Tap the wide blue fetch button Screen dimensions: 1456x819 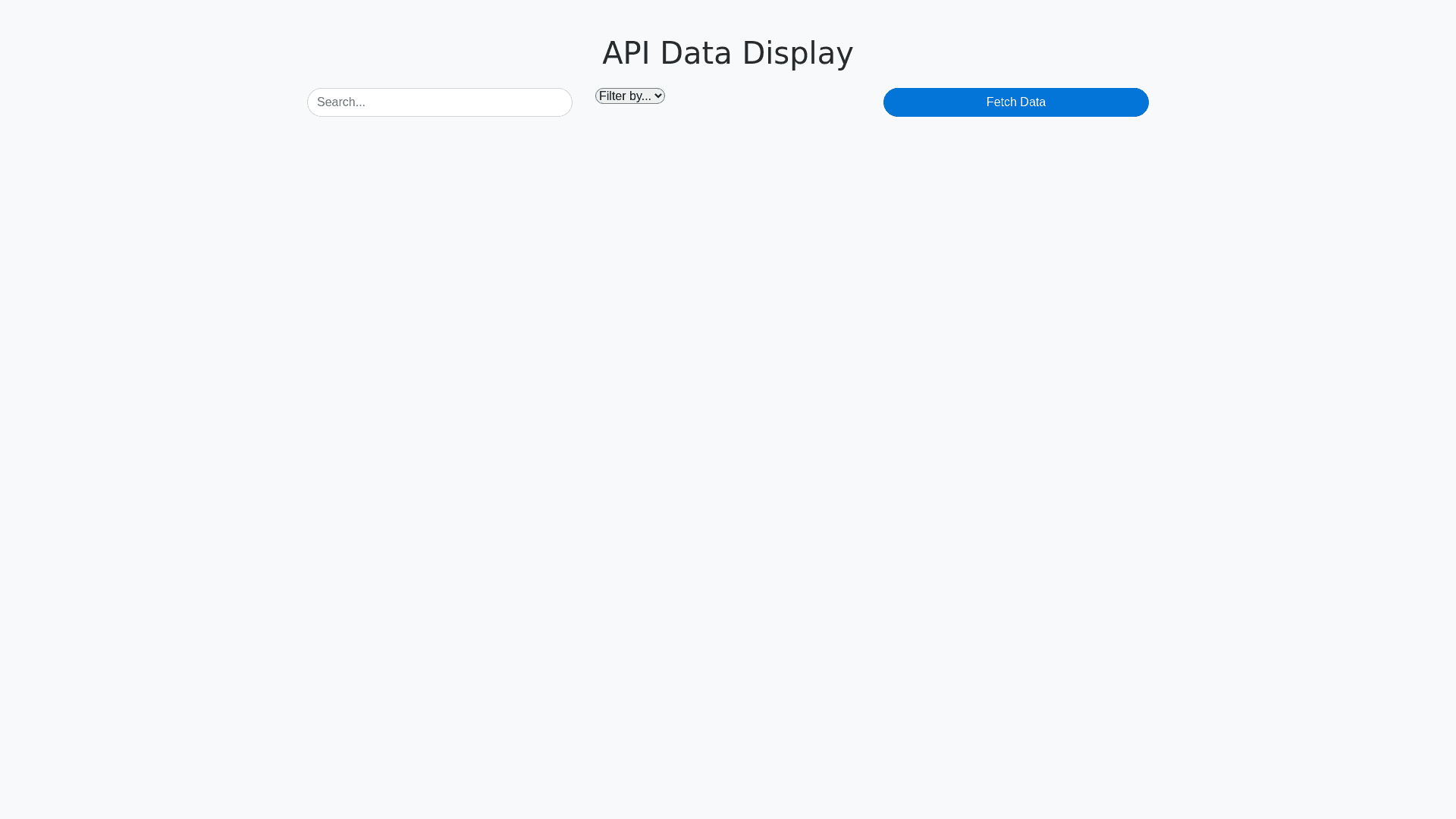tap(1015, 102)
